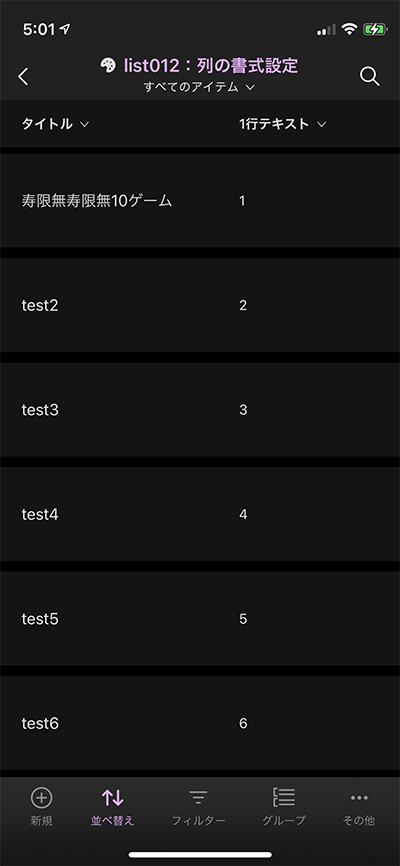Tap the list012：列の書式設定 title
400x866 pixels.
(x=210, y=66)
